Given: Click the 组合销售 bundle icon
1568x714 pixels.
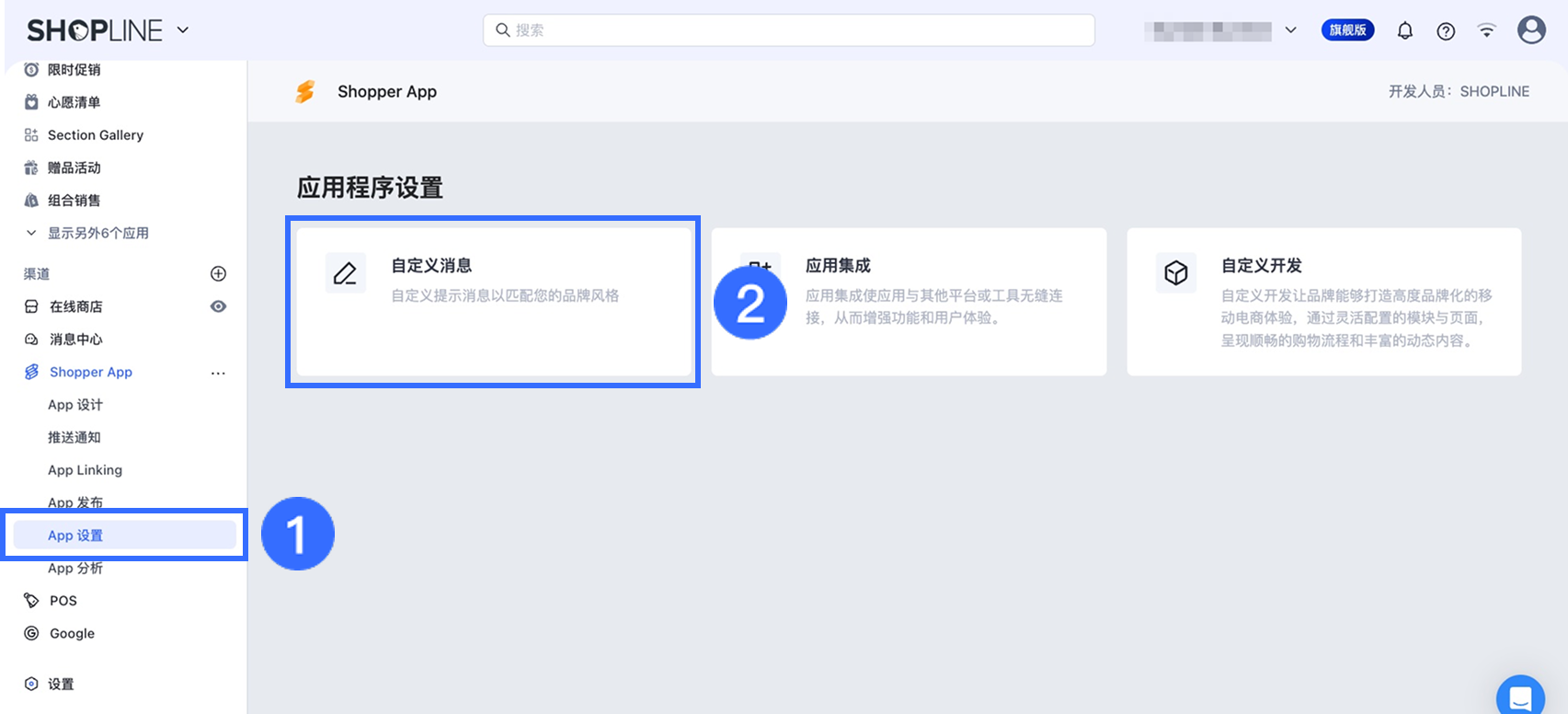Looking at the screenshot, I should (31, 201).
